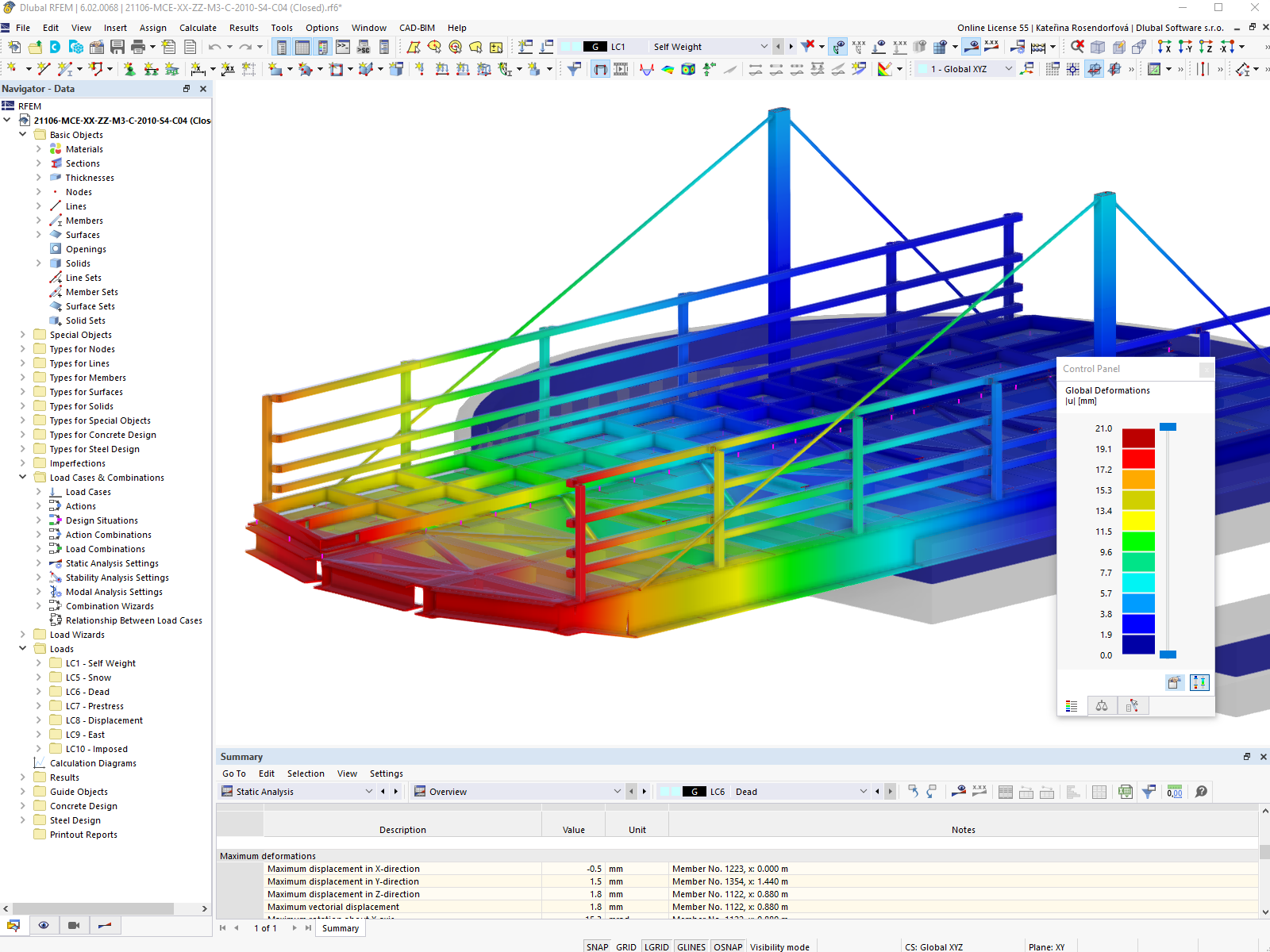Switch to the Summary tab at the bottom
This screenshot has width=1270, height=952.
tap(341, 928)
